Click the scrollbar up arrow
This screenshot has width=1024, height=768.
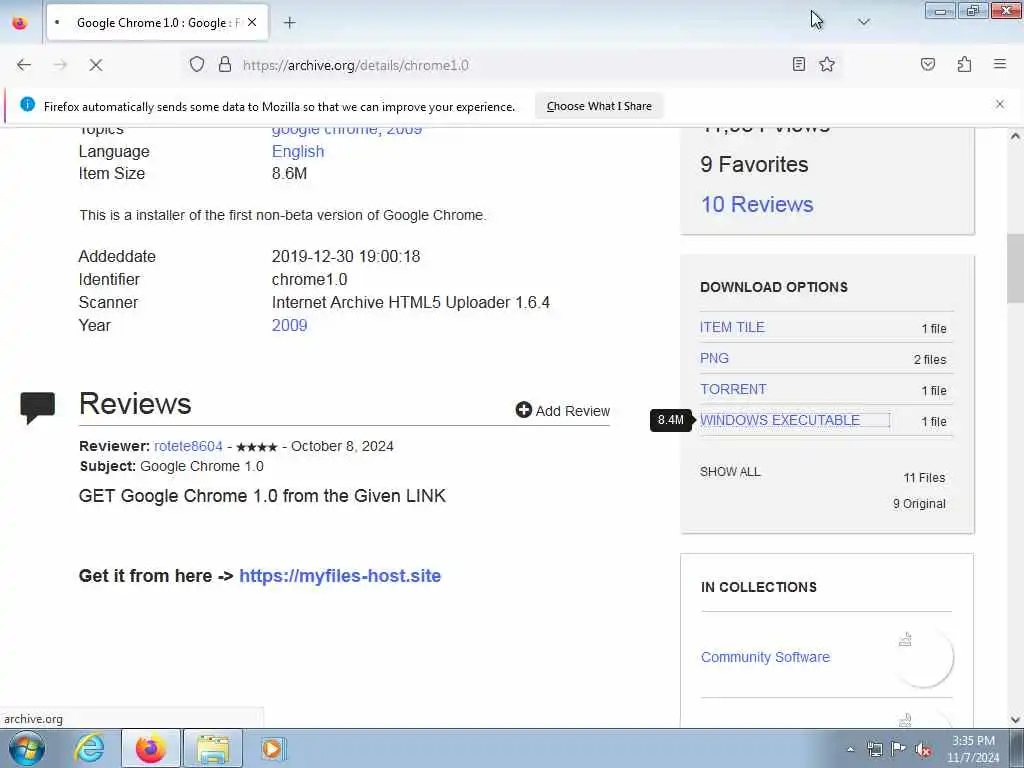point(1015,136)
